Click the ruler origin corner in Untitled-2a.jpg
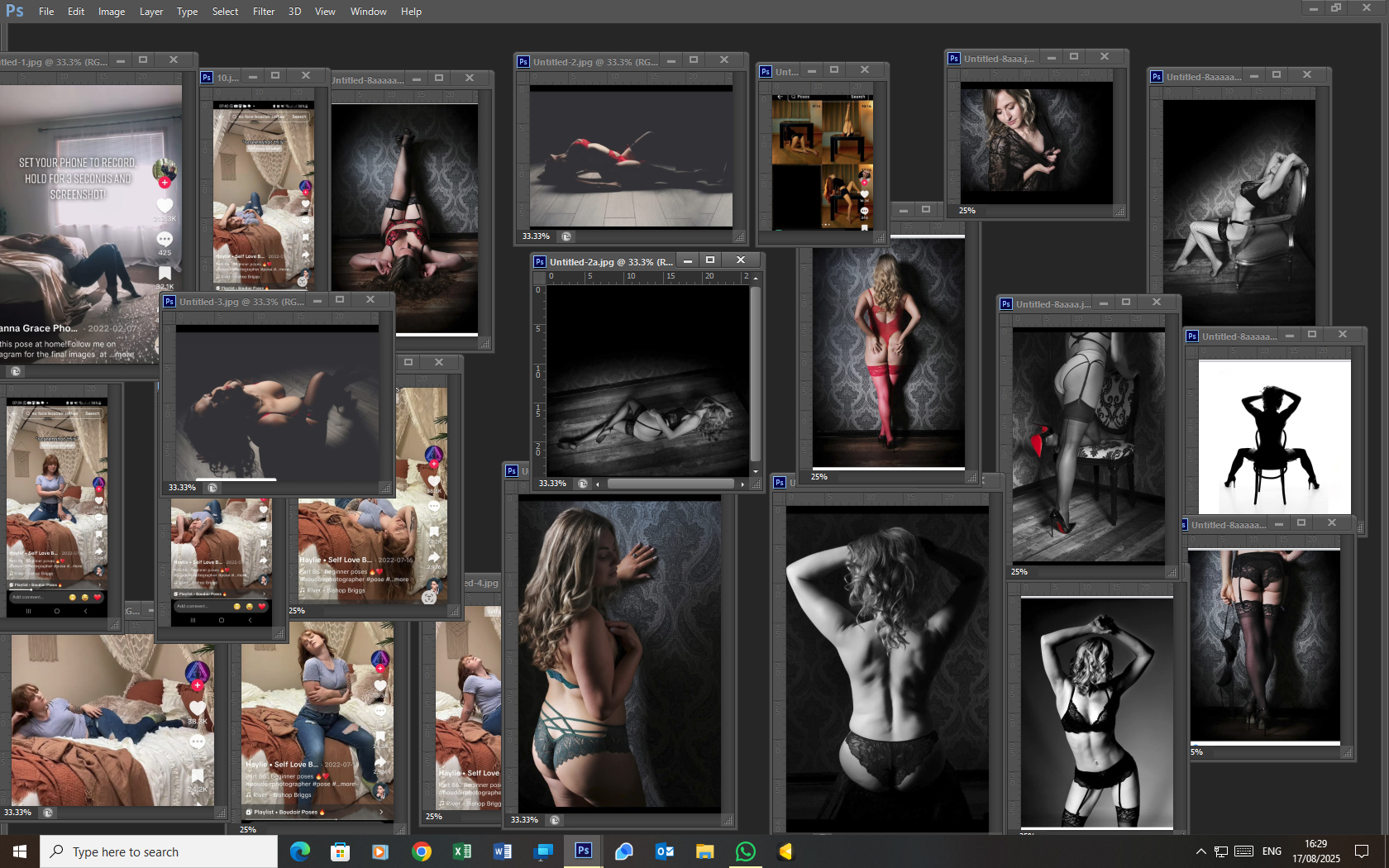 (538, 277)
